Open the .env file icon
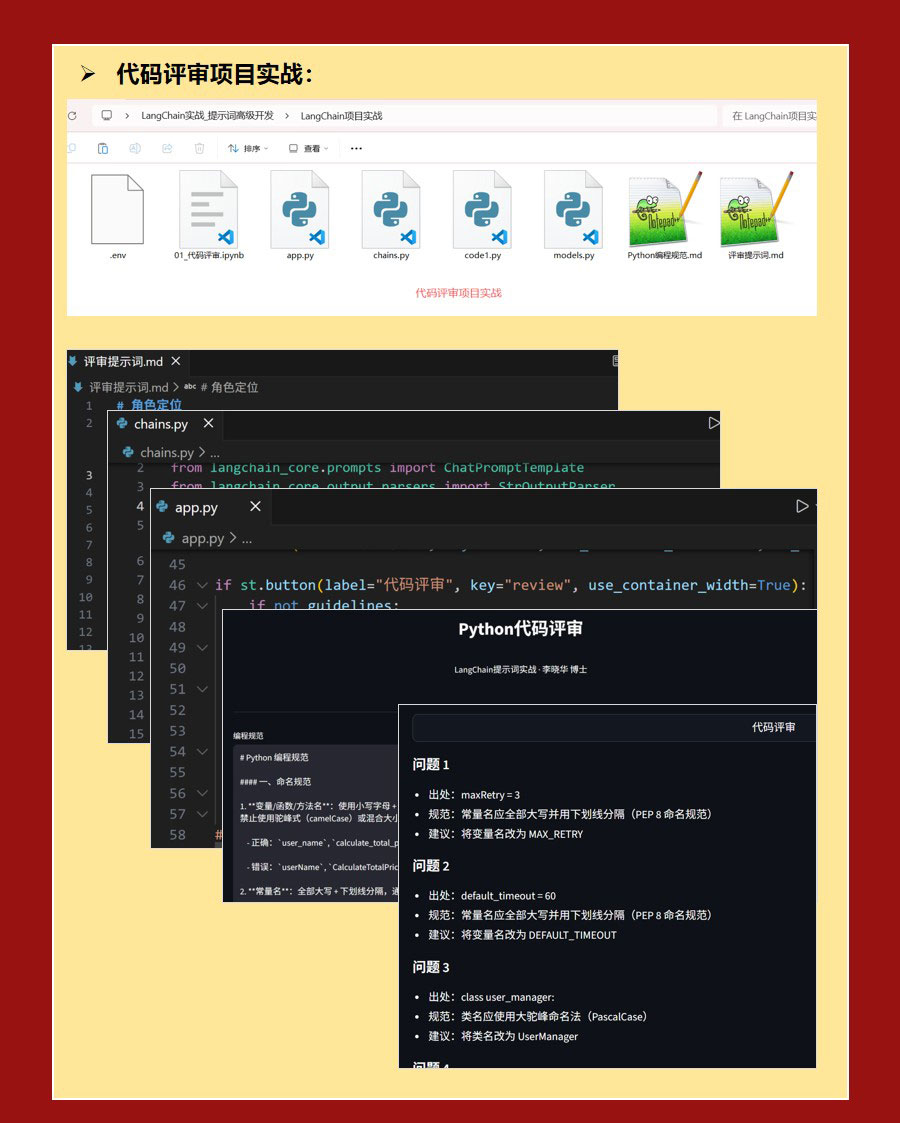Image resolution: width=900 pixels, height=1123 pixels. click(117, 210)
